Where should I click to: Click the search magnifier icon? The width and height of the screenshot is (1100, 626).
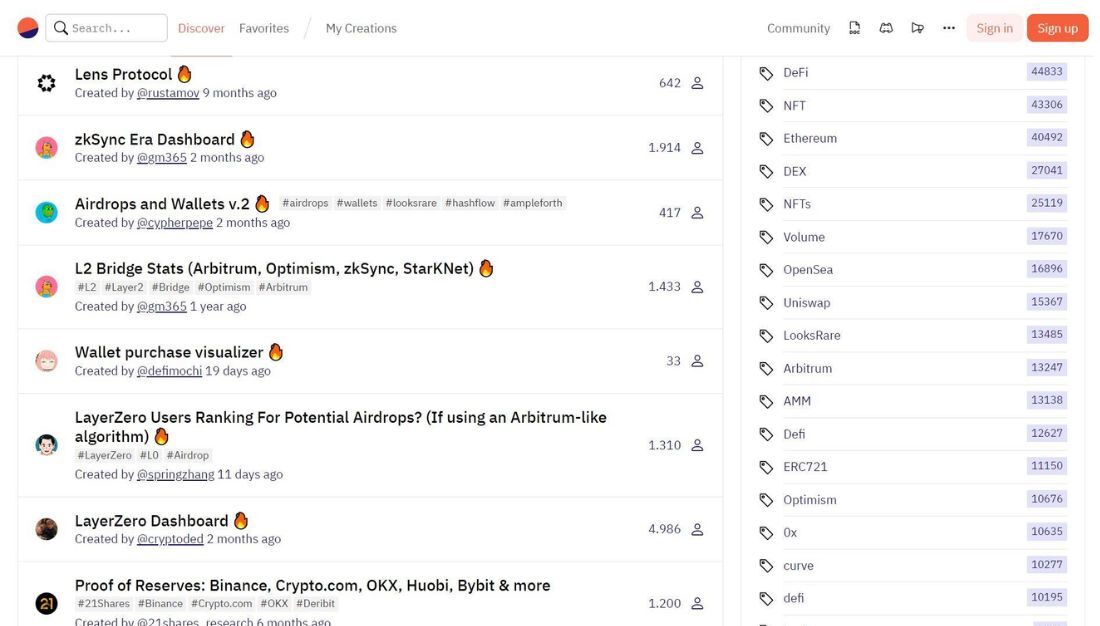61,28
